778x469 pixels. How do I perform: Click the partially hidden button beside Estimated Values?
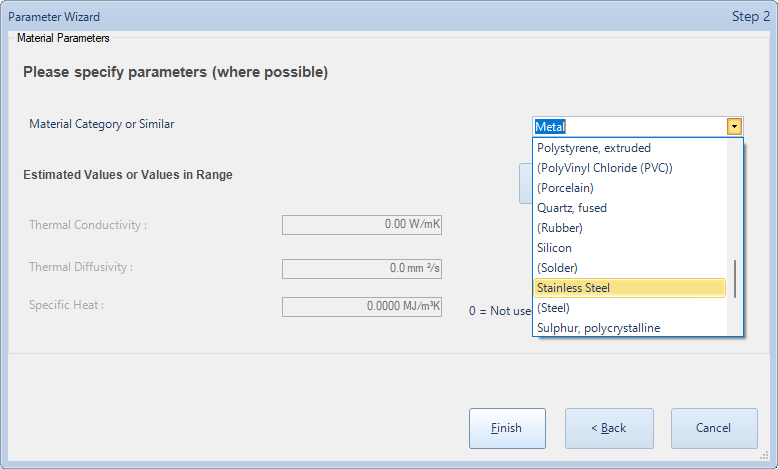[x=525, y=184]
